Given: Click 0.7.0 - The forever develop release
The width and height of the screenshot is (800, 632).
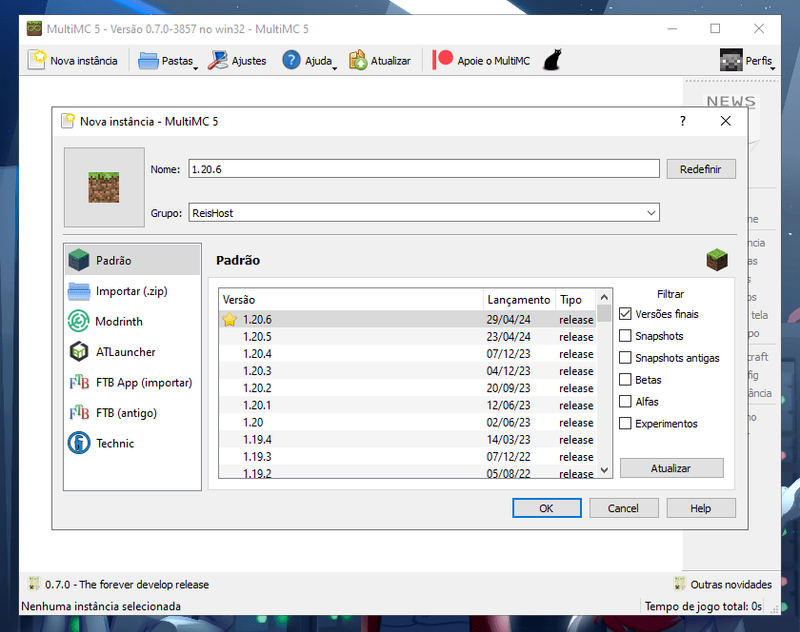Looking at the screenshot, I should (x=127, y=585).
